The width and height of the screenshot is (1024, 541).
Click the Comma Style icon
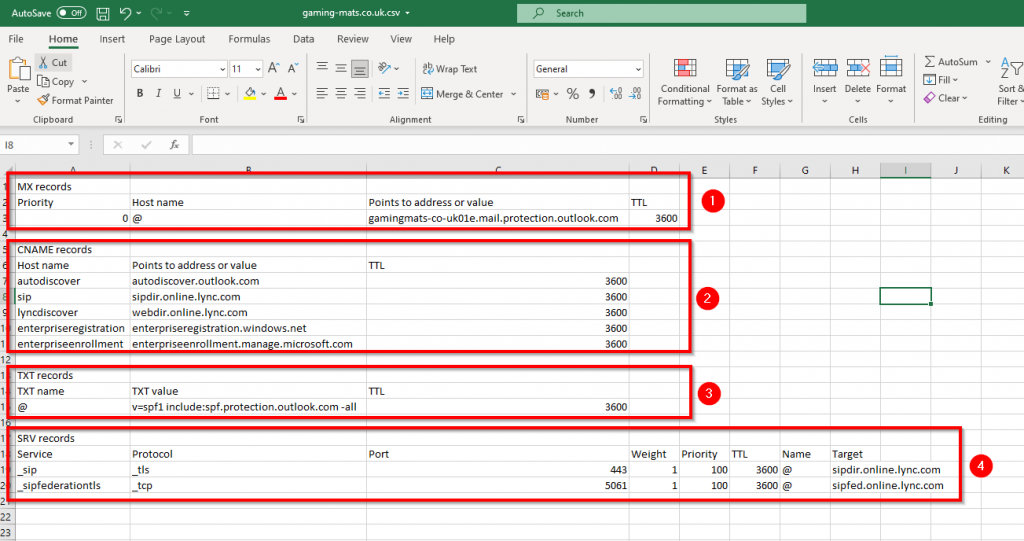592,94
